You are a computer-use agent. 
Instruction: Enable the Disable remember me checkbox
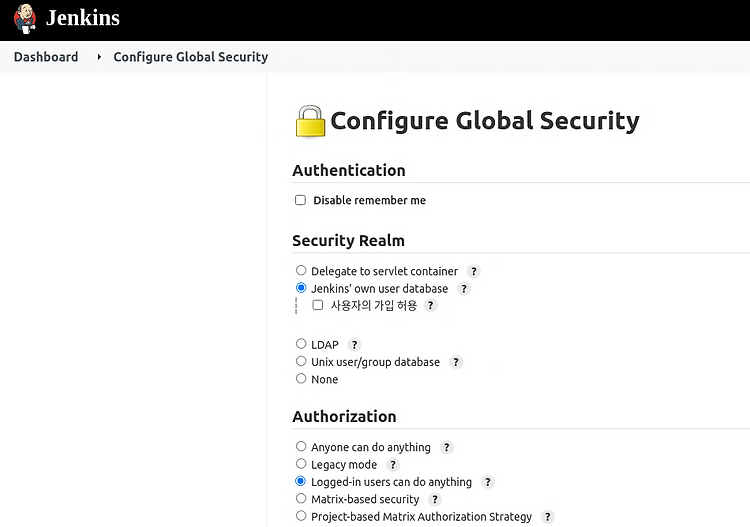click(300, 200)
